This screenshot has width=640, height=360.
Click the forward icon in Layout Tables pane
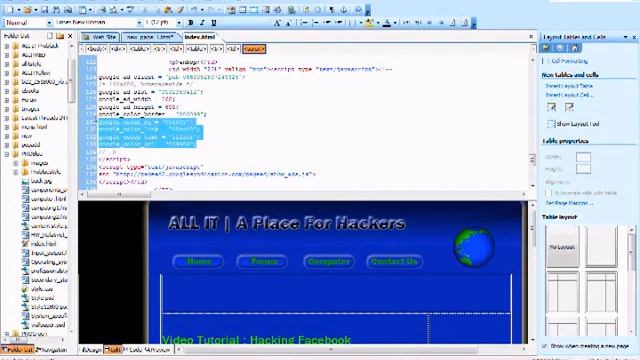pyautogui.click(x=560, y=48)
